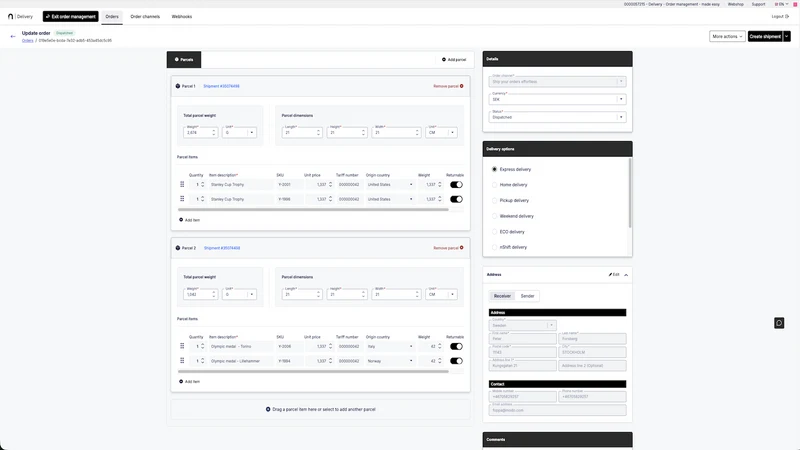The height and width of the screenshot is (450, 800).
Task: Select ECO delivery radio option
Action: [494, 232]
